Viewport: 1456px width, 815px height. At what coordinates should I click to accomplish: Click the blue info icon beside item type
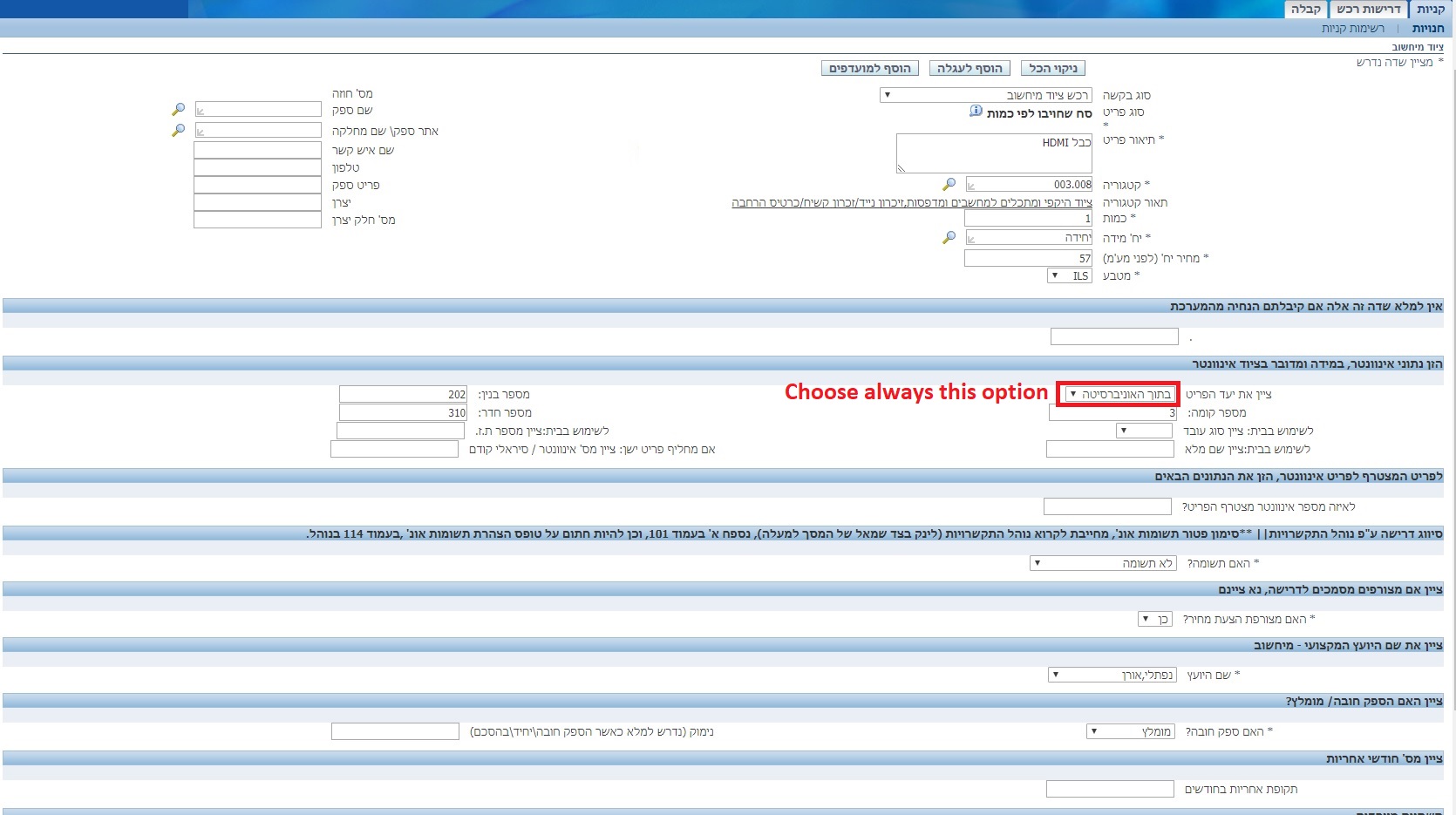976,112
